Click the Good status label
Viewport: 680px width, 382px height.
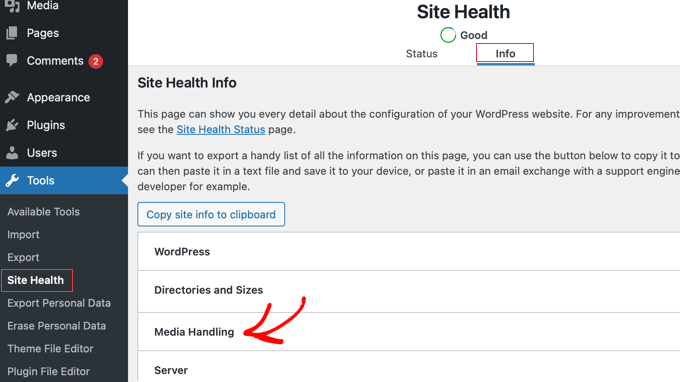[x=474, y=35]
